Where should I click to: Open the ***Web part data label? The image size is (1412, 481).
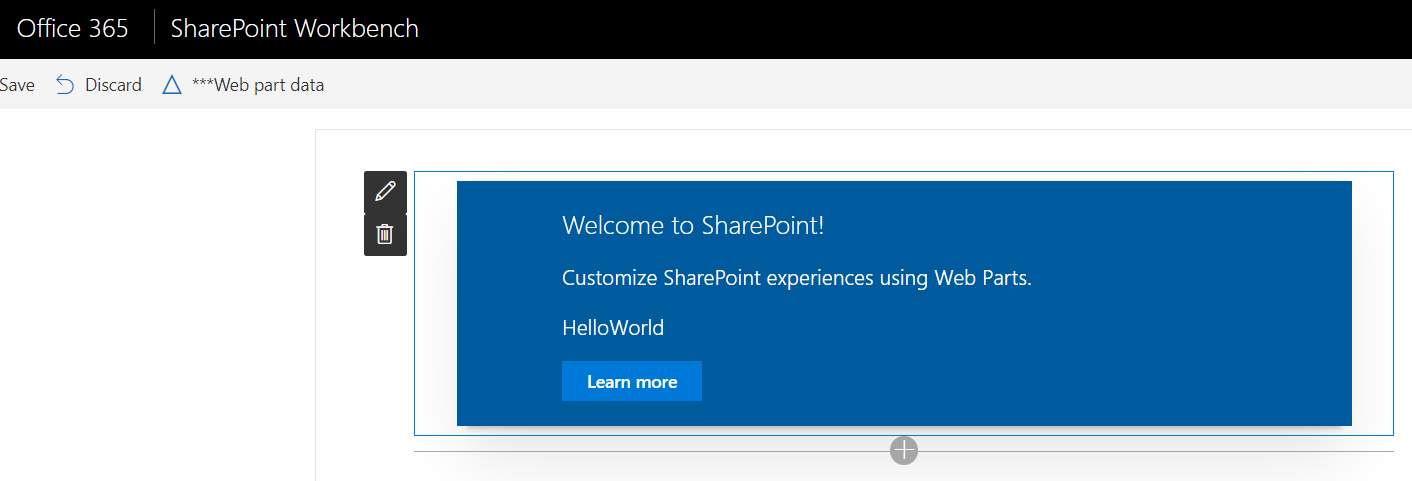(258, 85)
